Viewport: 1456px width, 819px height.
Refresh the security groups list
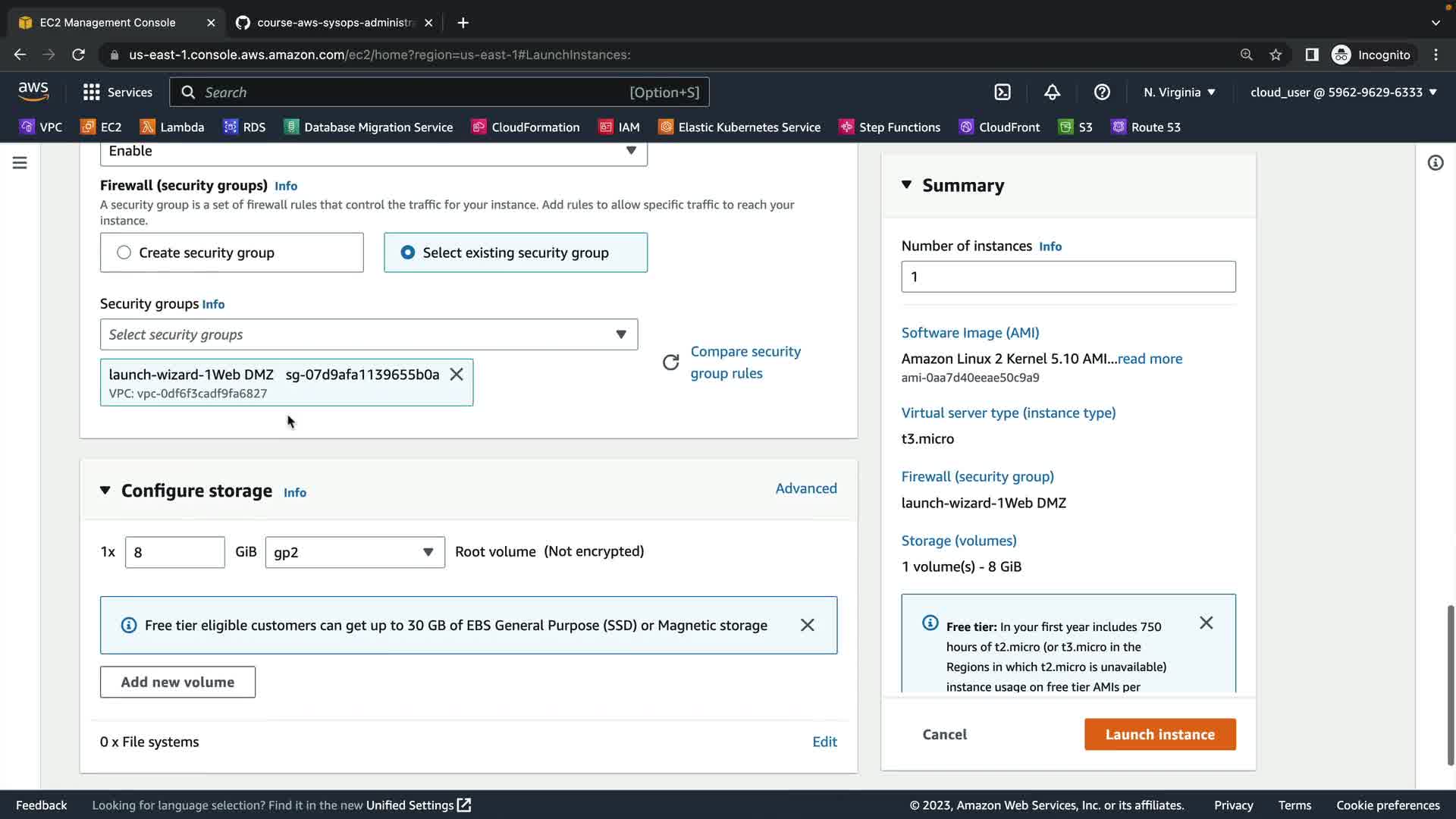670,362
